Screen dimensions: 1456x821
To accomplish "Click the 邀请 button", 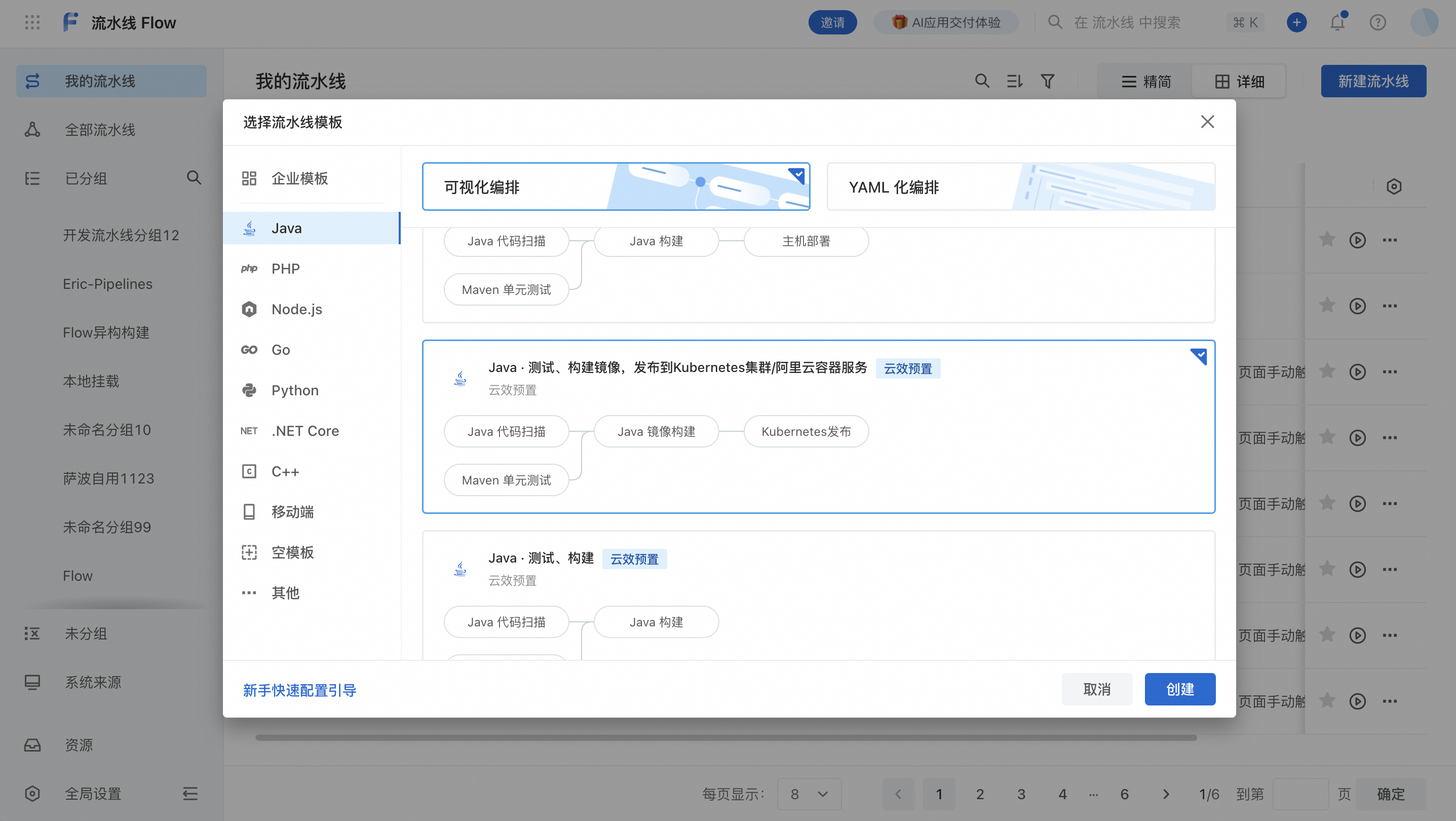I will 832,23.
